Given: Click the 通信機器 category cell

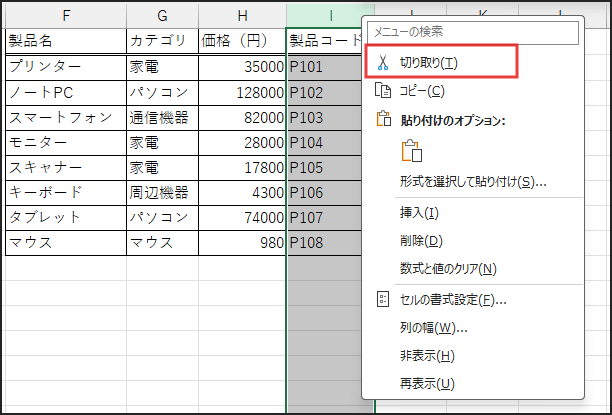Looking at the screenshot, I should pyautogui.click(x=162, y=118).
